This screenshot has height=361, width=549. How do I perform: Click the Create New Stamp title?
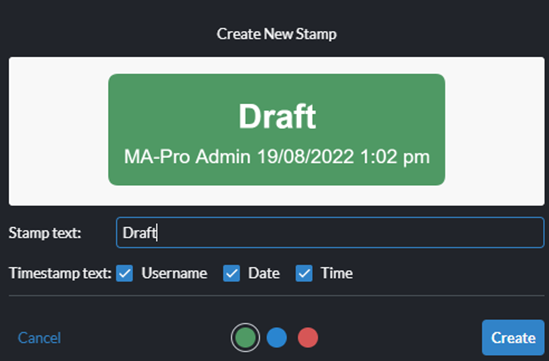277,34
